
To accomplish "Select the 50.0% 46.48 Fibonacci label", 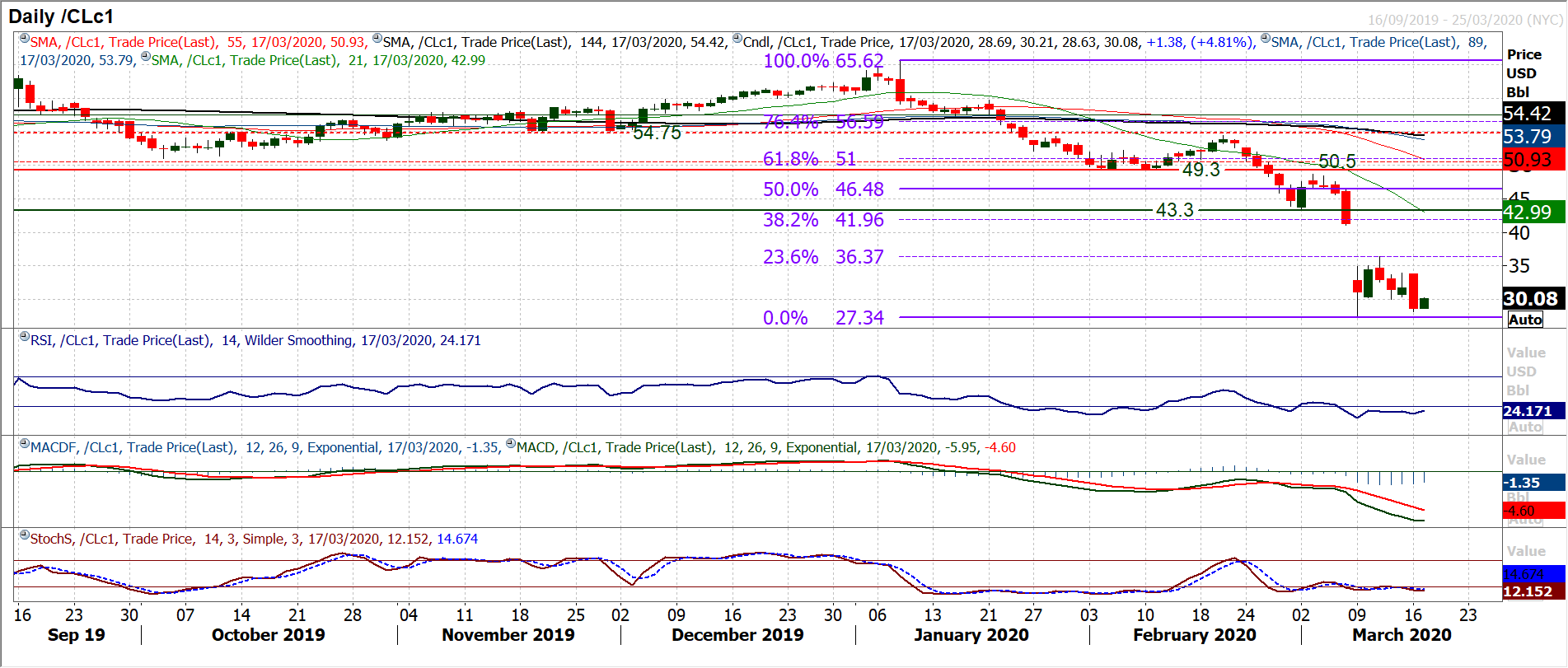I will pyautogui.click(x=823, y=189).
